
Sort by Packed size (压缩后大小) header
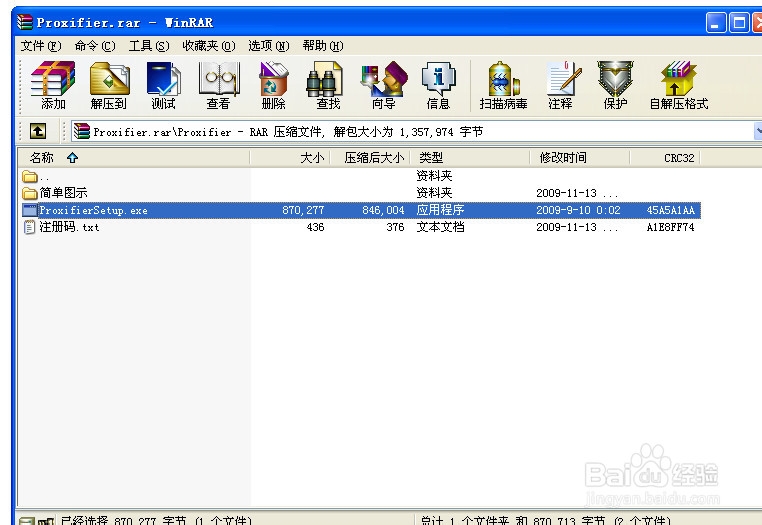[x=370, y=158]
